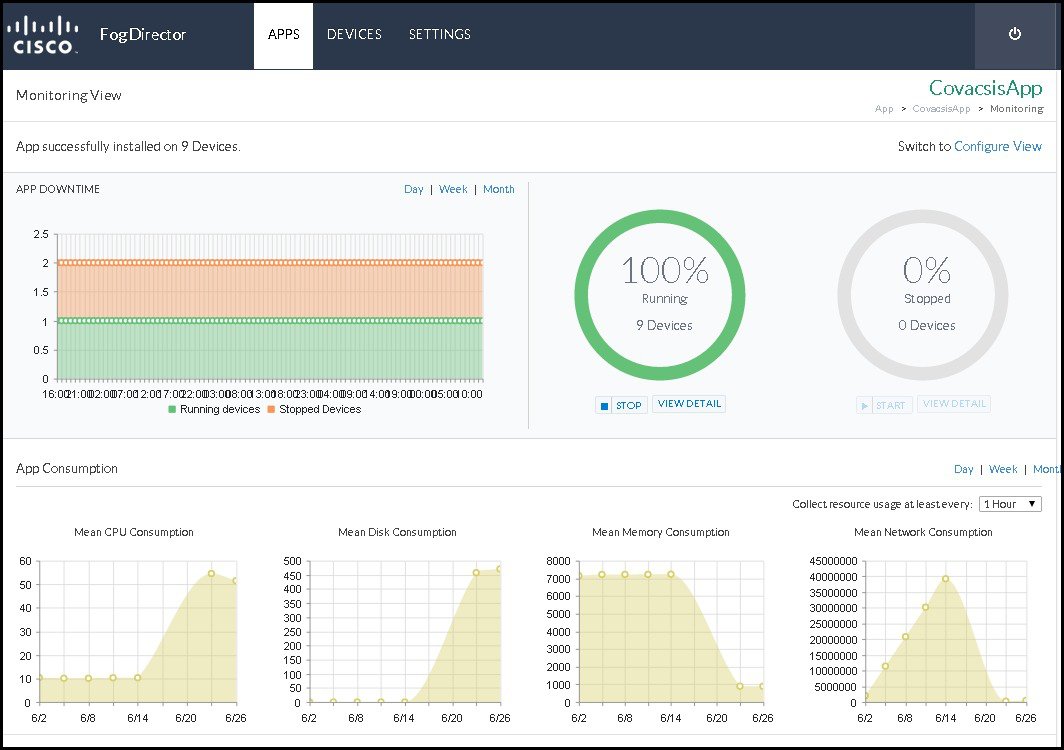Toggle Running devices legend green swatch
The height and width of the screenshot is (750, 1064).
click(172, 409)
